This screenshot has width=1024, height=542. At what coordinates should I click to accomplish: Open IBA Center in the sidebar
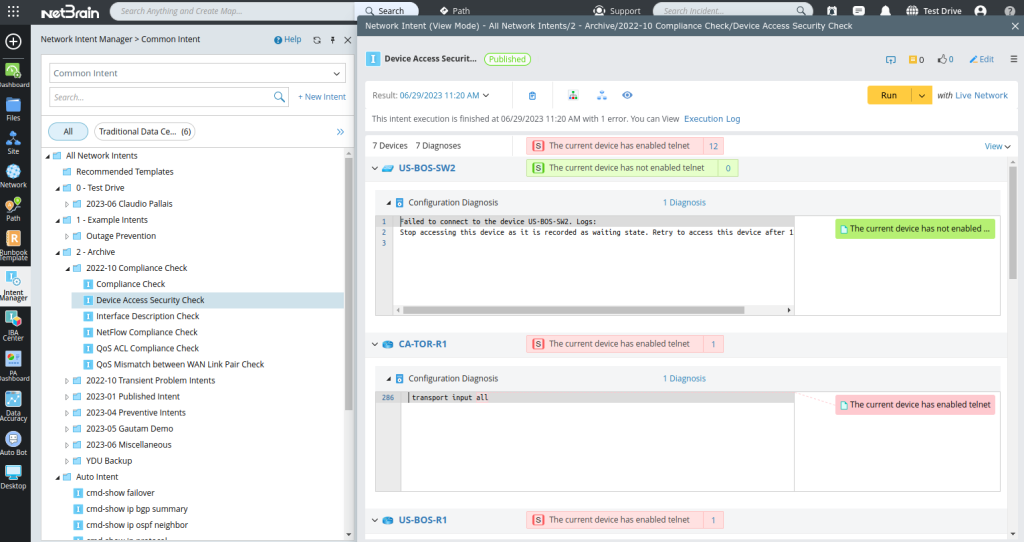click(13, 326)
